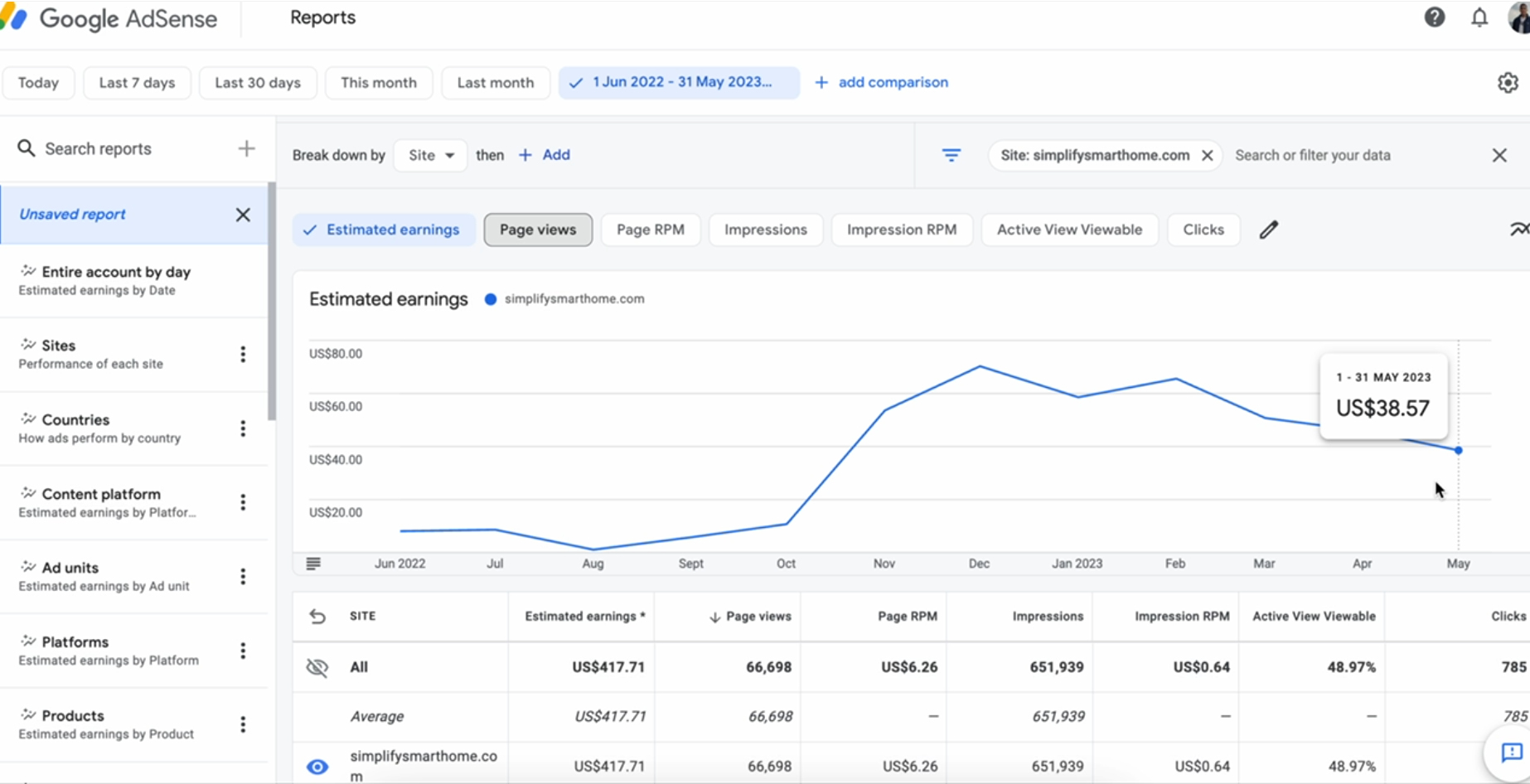The image size is (1530, 784).
Task: Open options menu for Content platform report
Action: [243, 502]
